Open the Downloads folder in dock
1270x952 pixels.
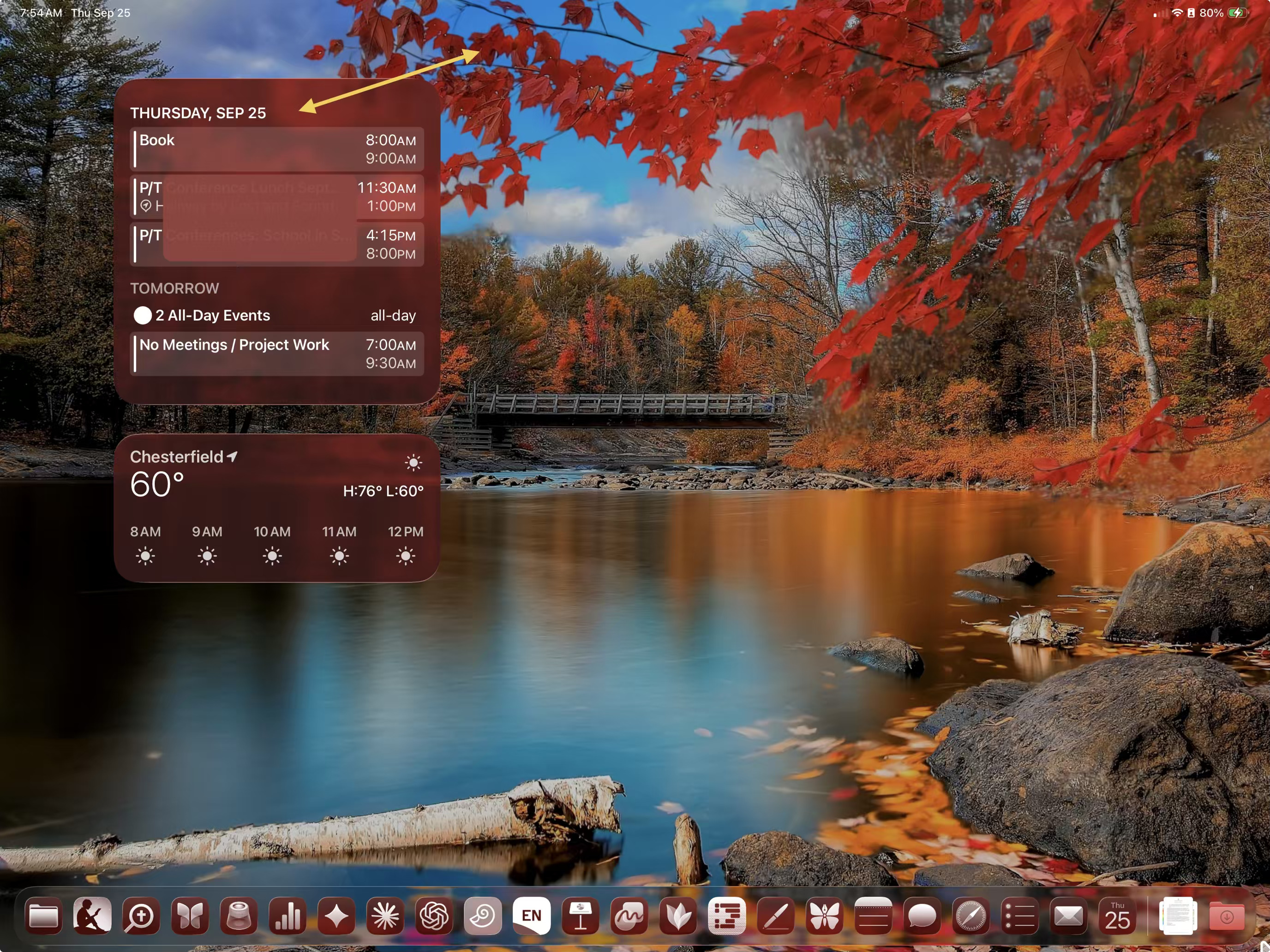pos(1227,916)
